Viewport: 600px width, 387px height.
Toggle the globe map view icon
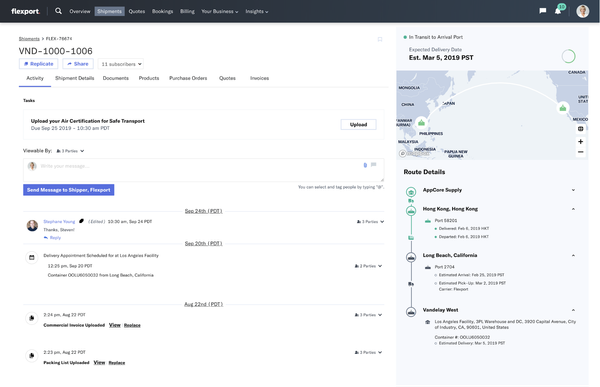580,129
